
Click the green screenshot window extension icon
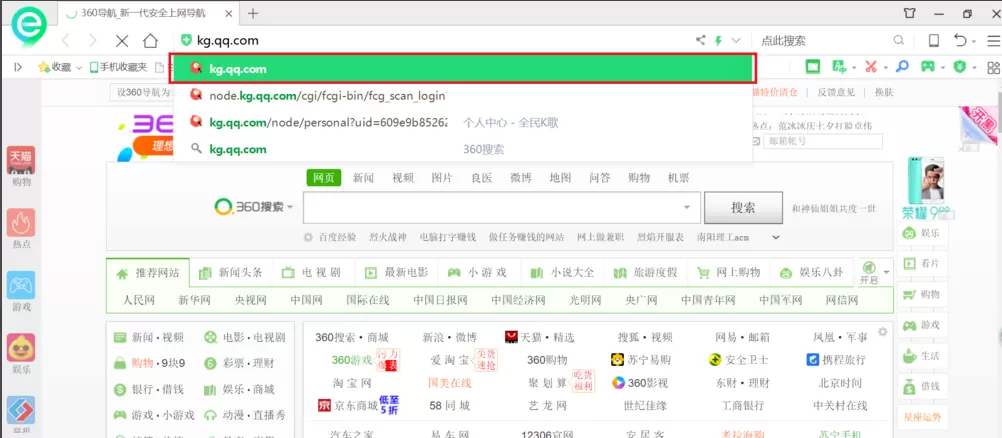coord(812,66)
